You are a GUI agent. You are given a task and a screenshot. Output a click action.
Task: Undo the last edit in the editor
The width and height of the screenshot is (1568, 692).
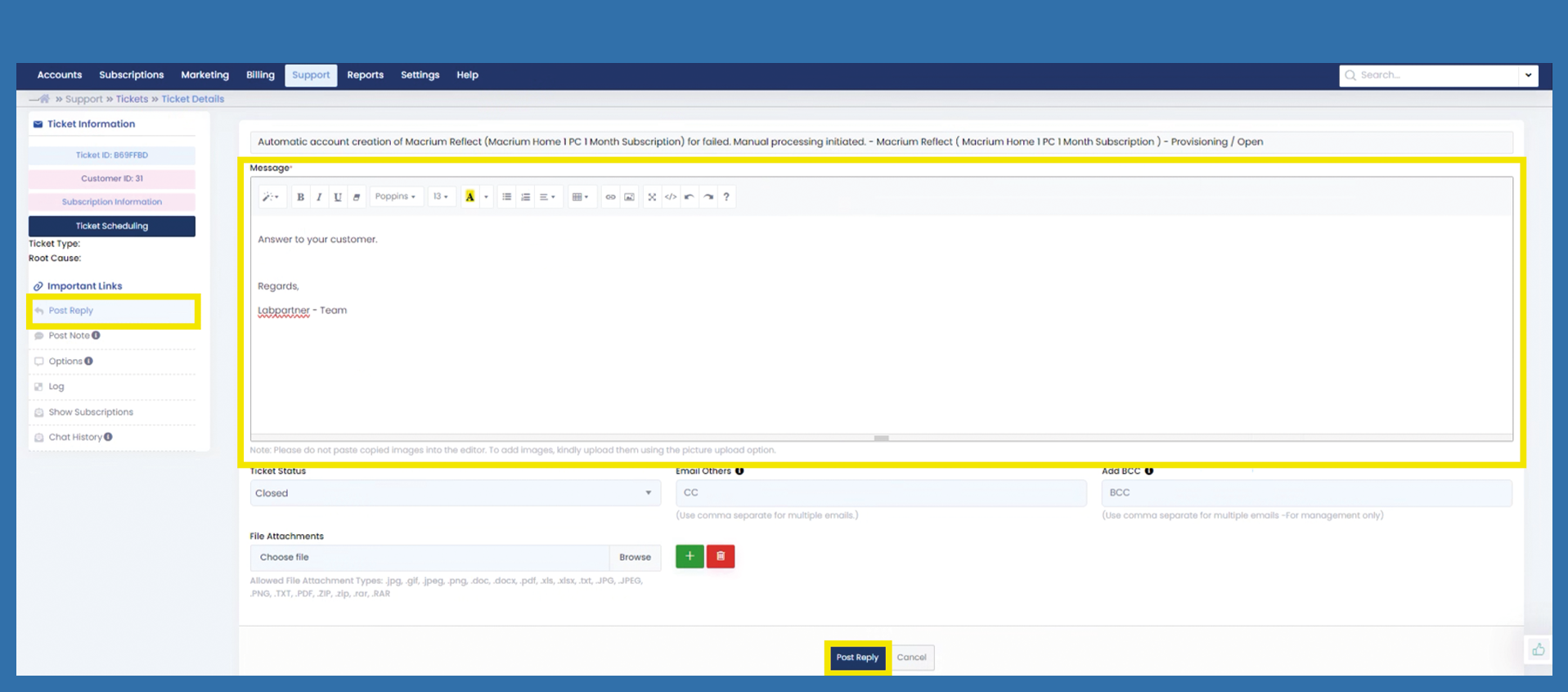690,197
